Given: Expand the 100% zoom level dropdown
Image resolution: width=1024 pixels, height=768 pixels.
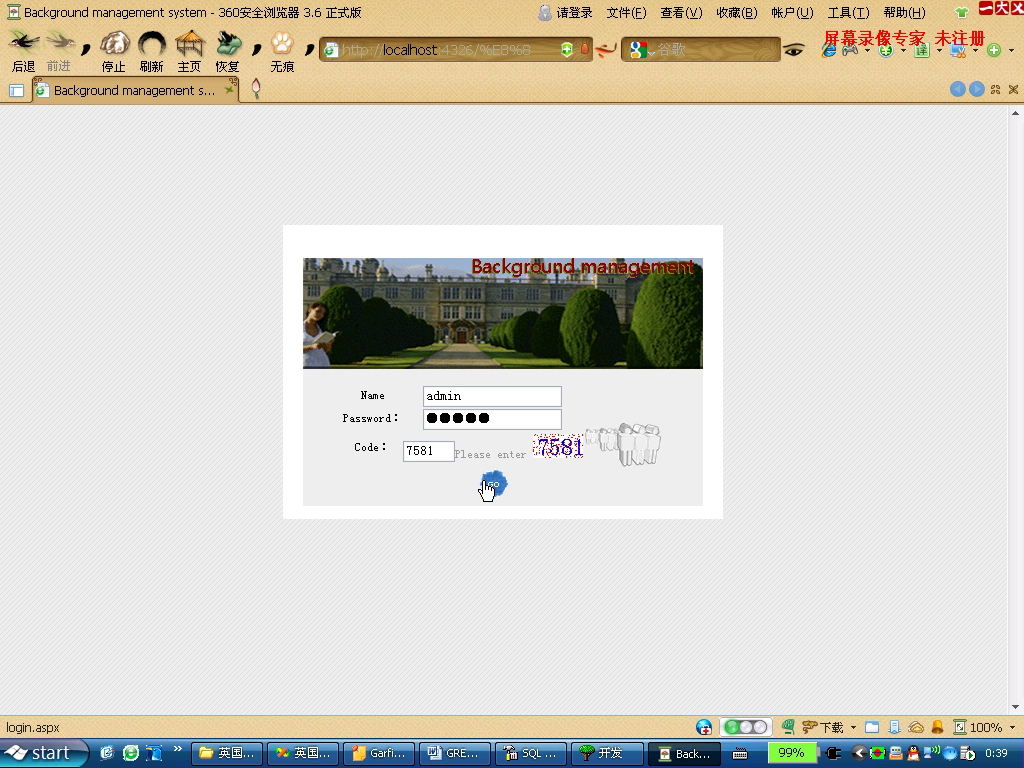Looking at the screenshot, I should (1012, 727).
